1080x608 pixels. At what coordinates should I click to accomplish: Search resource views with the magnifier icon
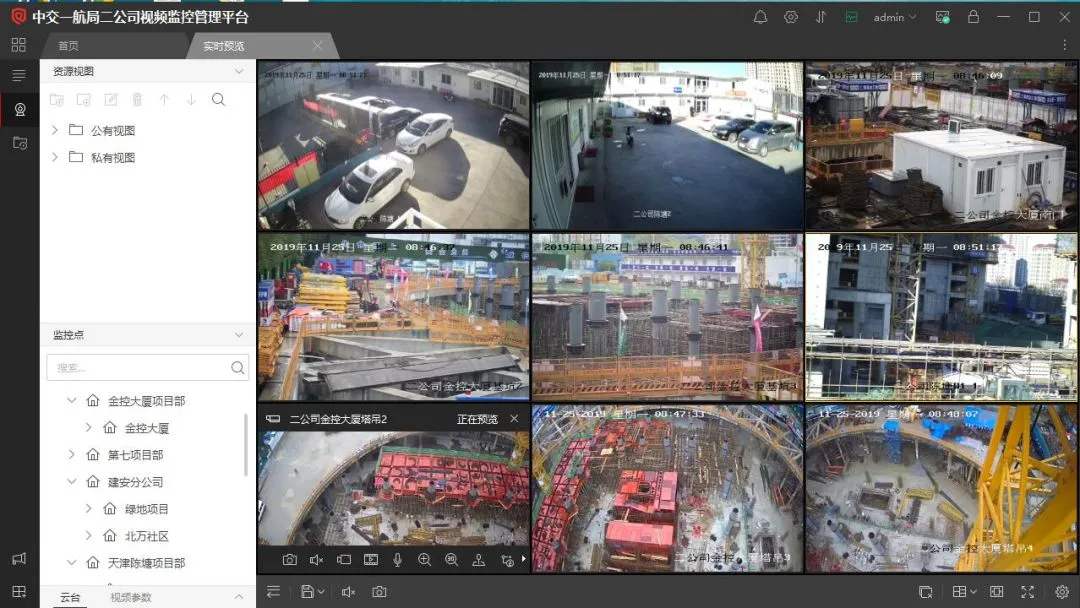218,99
